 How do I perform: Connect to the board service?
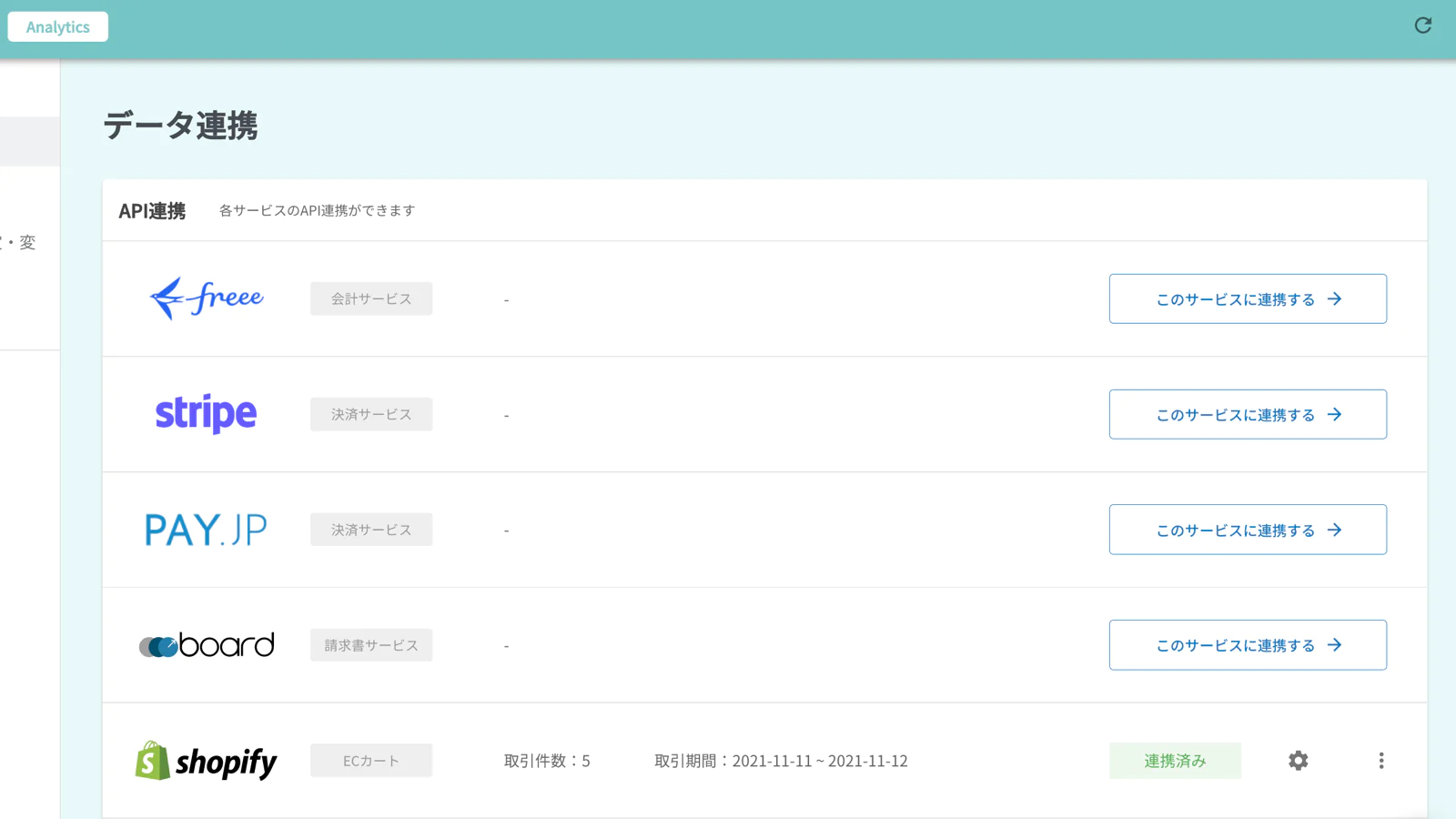pos(1248,645)
